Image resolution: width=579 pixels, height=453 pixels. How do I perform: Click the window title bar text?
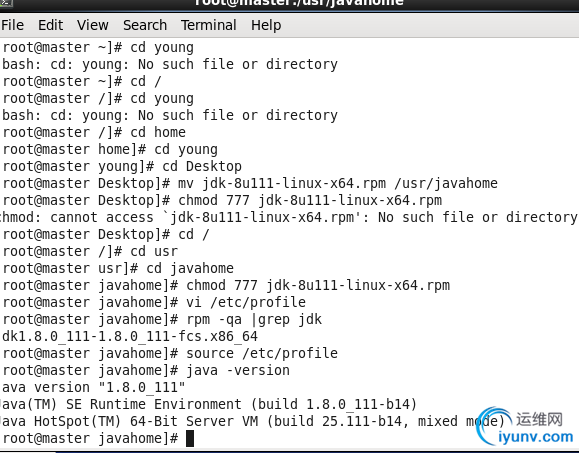[x=299, y=3]
